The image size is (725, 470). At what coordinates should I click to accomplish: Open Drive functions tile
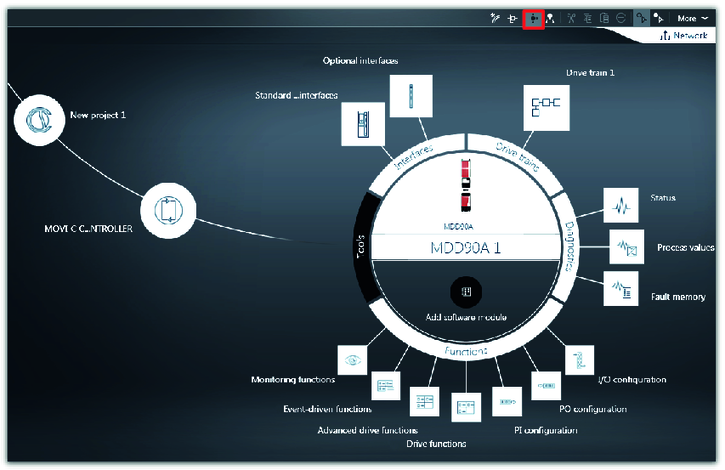pos(466,409)
